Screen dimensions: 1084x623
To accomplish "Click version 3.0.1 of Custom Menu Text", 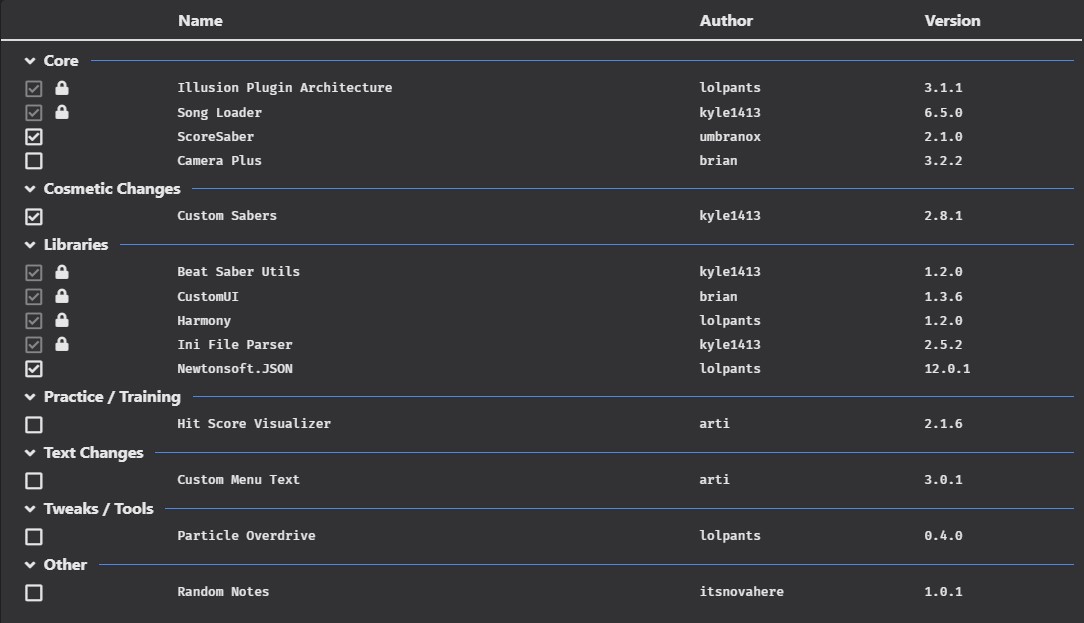I will pos(943,480).
